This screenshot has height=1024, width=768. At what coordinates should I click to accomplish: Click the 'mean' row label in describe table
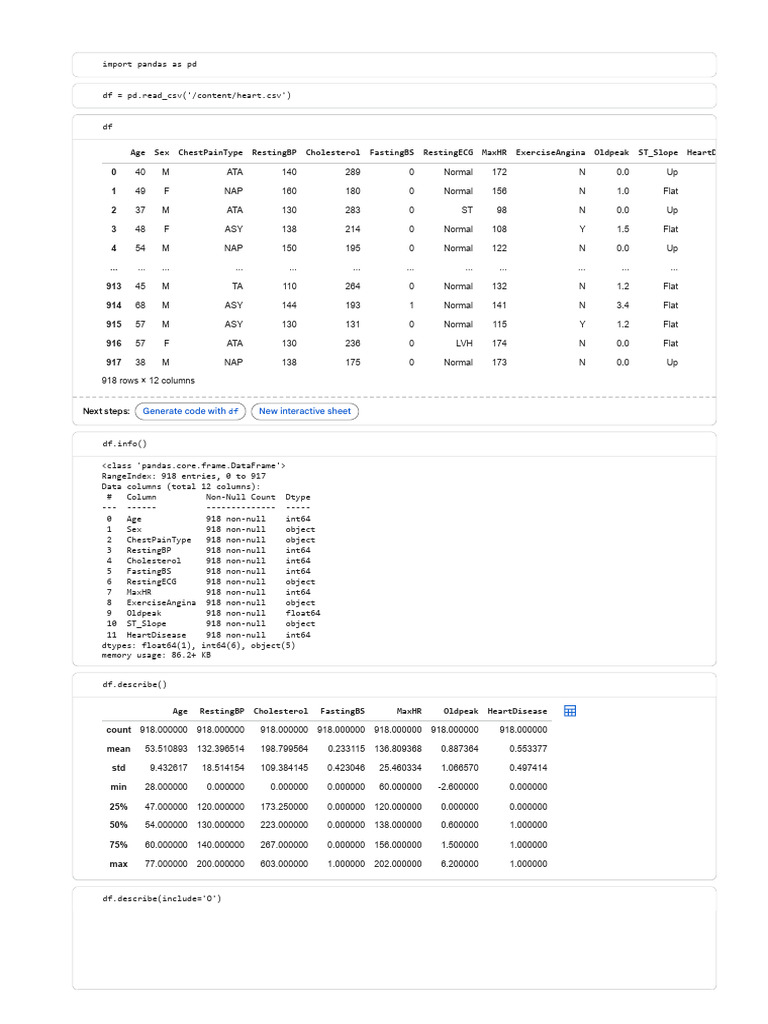click(x=118, y=749)
